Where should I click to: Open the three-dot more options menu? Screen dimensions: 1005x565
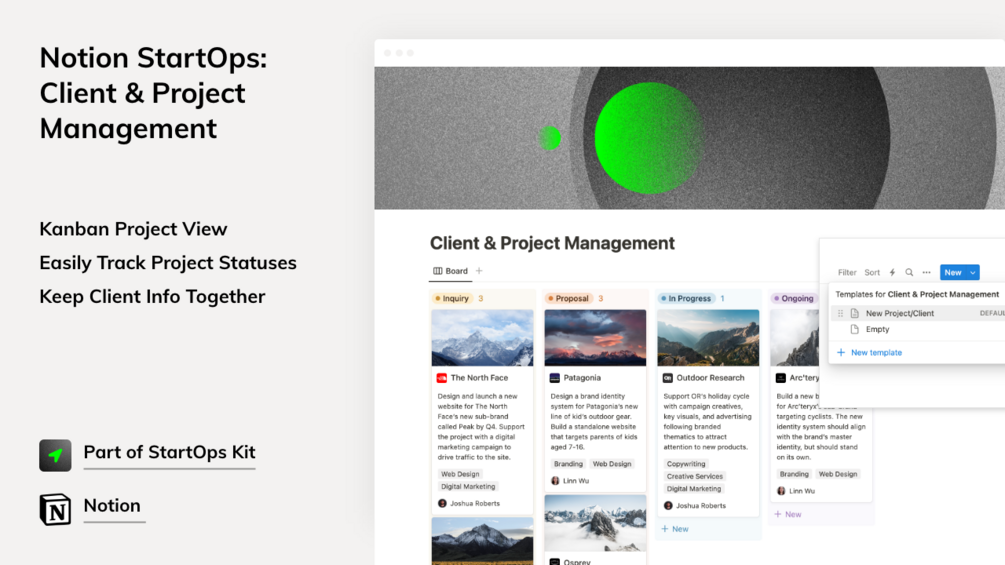926,272
